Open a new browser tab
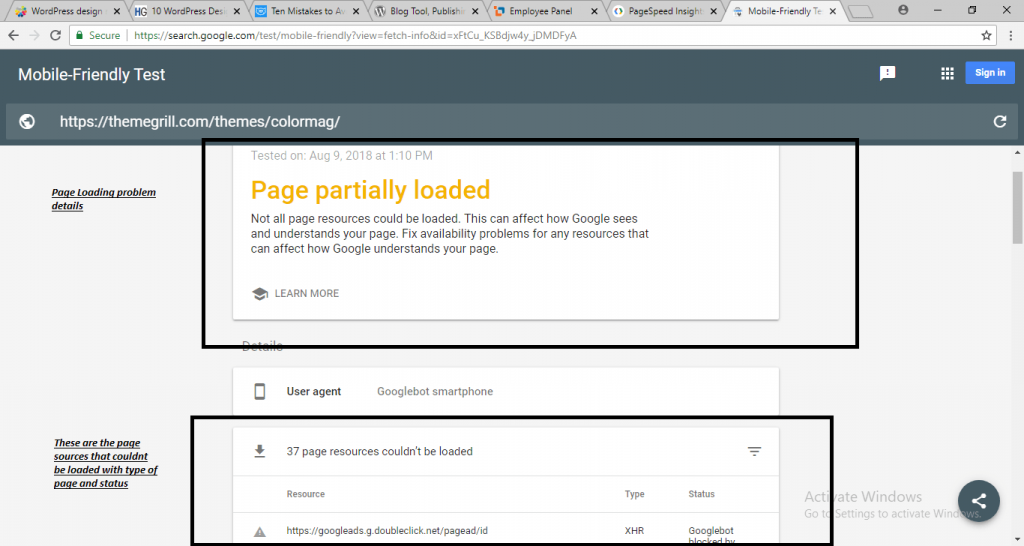 pos(861,11)
